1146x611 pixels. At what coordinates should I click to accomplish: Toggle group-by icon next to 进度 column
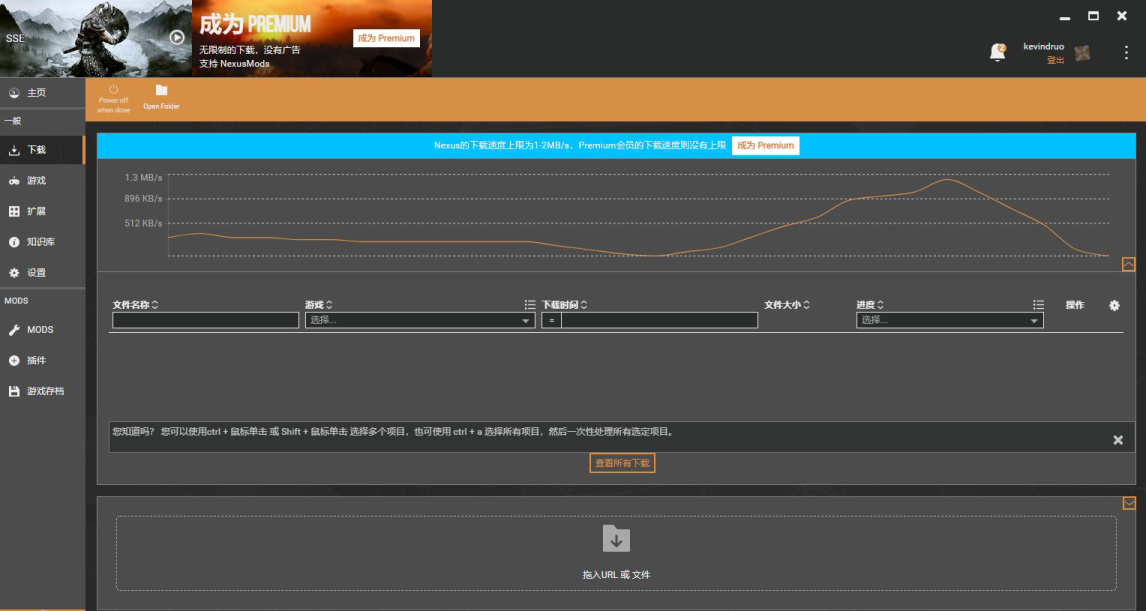tap(1038, 305)
